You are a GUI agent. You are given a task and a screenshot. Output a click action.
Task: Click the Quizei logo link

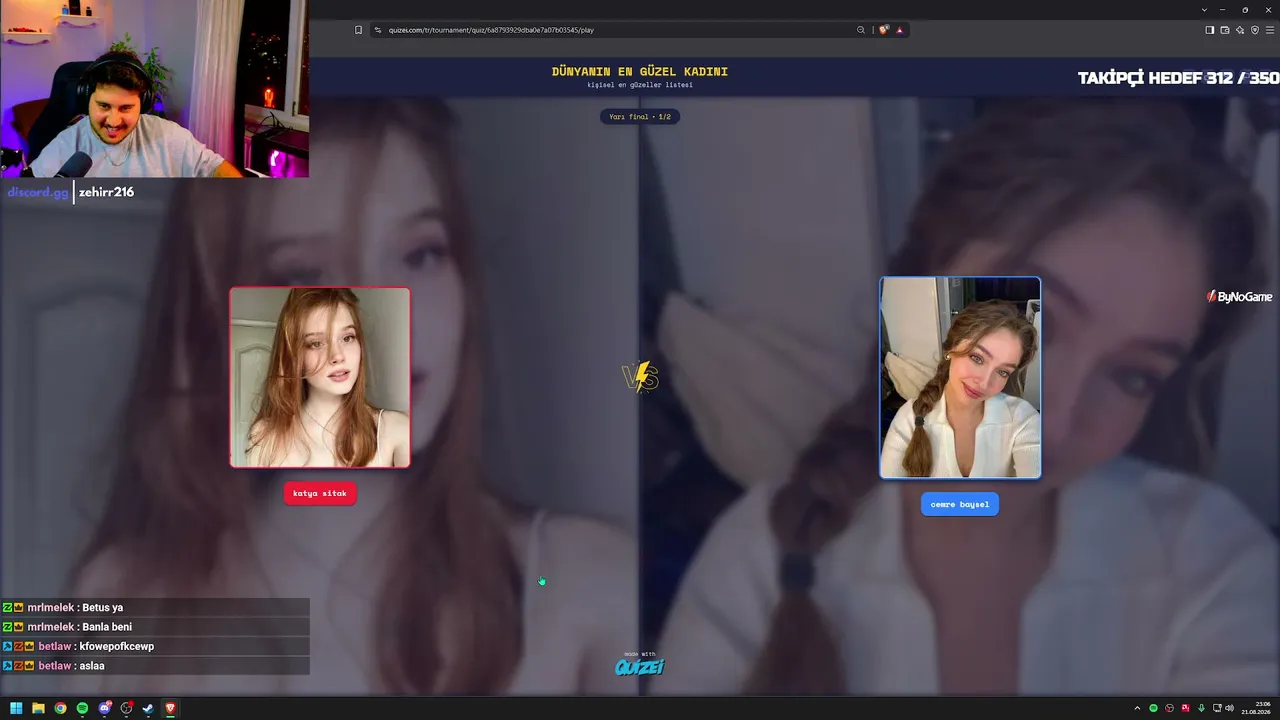point(640,666)
